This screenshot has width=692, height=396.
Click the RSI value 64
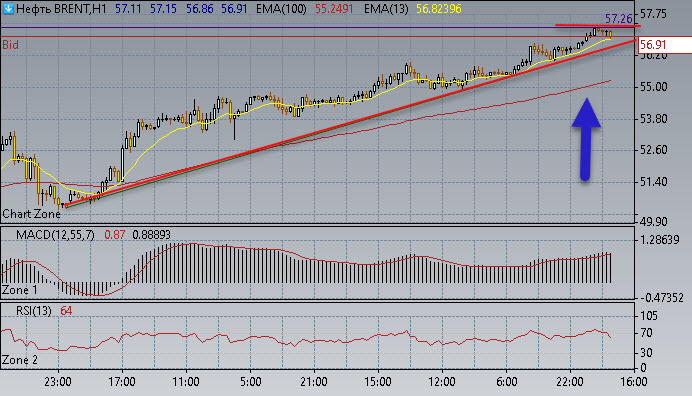point(66,311)
